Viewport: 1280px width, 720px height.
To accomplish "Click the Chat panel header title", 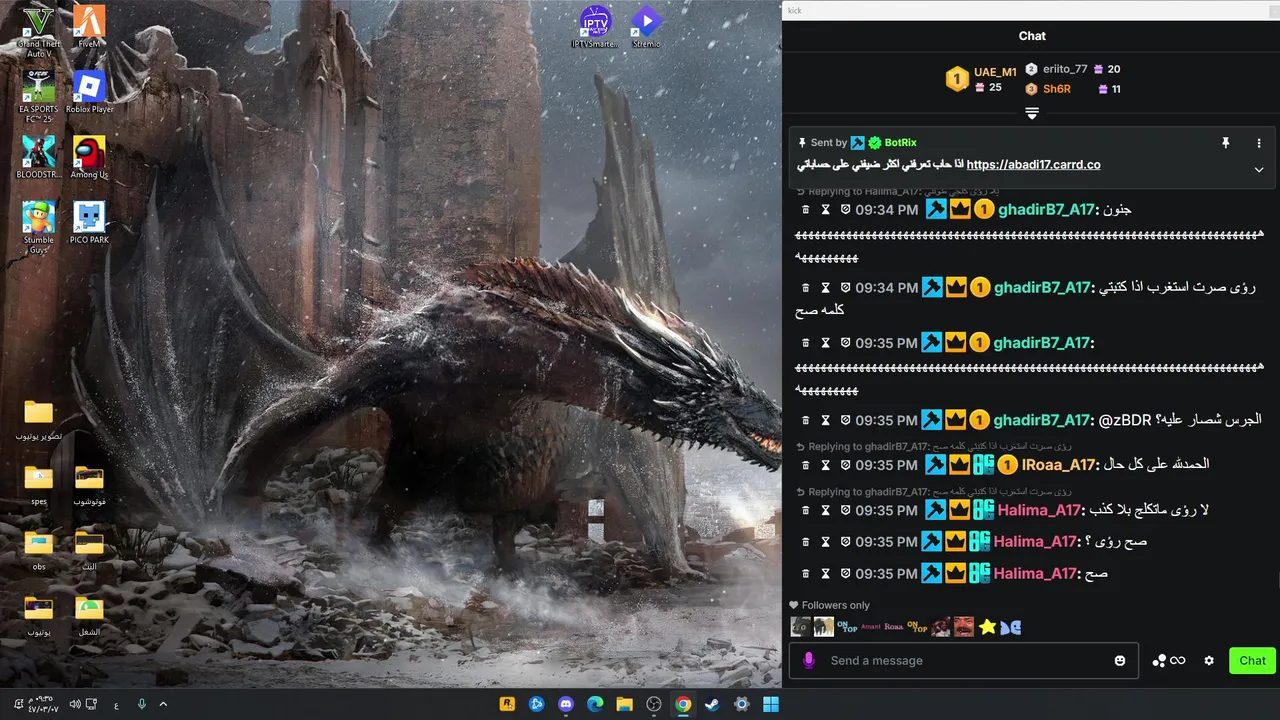I will [x=1032, y=36].
